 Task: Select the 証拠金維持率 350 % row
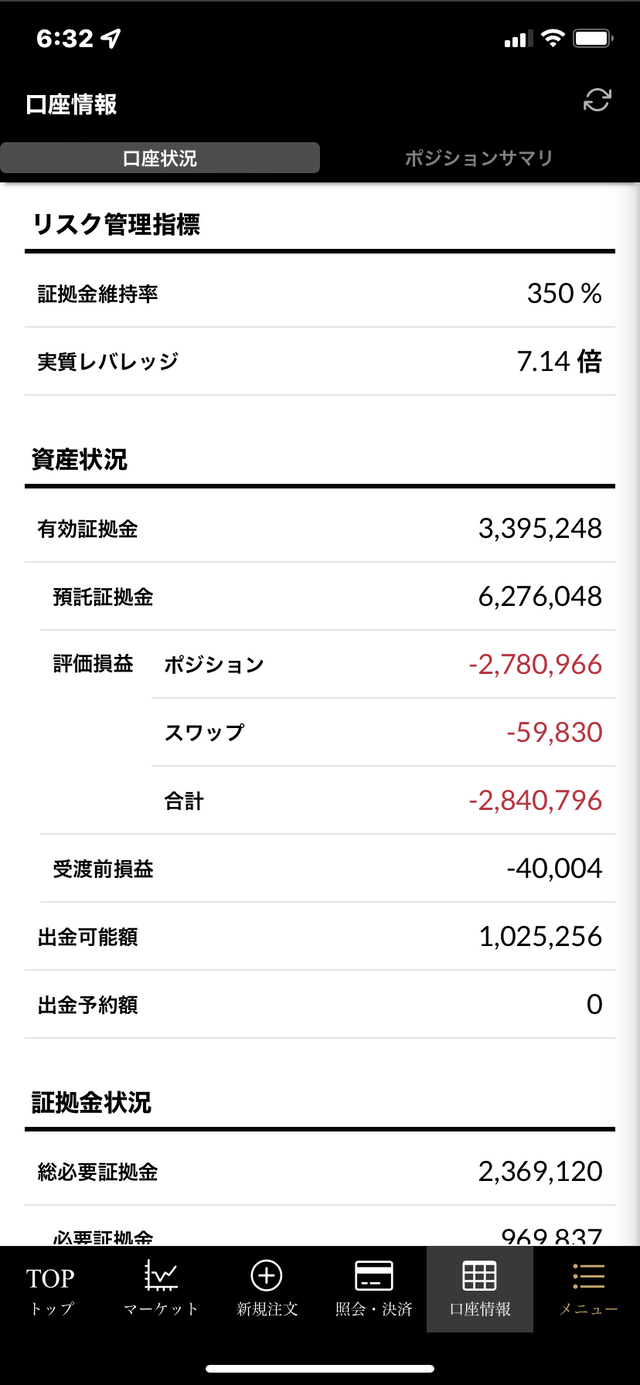tap(320, 293)
